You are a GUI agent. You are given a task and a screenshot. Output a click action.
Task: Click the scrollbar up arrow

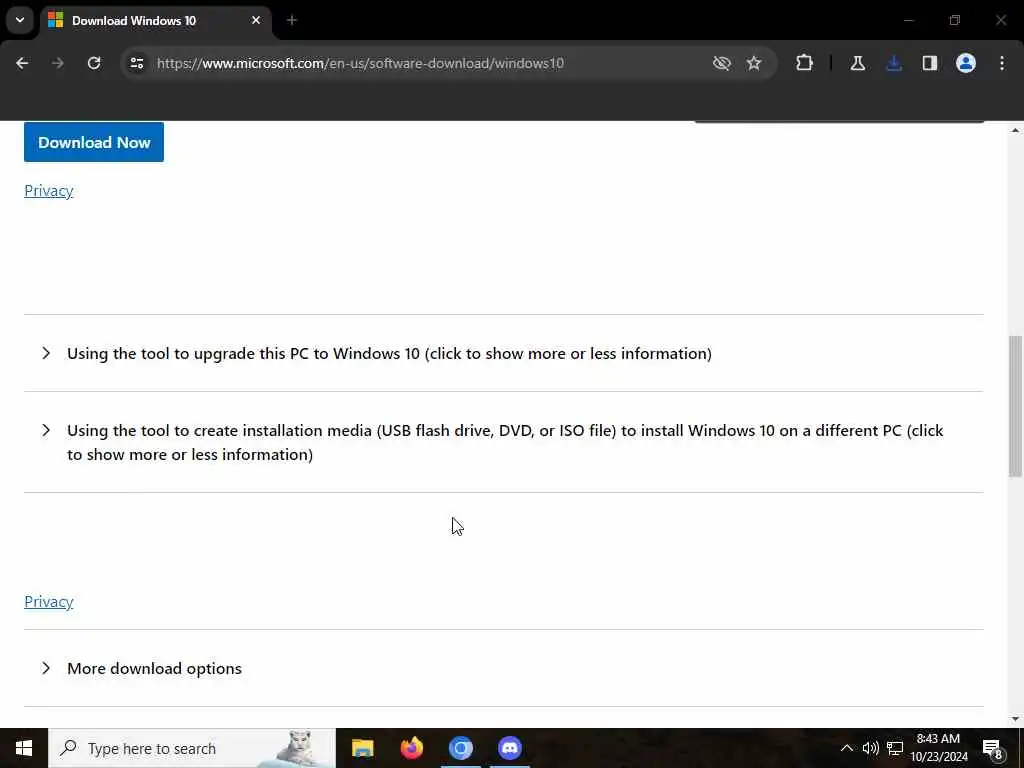click(1015, 130)
